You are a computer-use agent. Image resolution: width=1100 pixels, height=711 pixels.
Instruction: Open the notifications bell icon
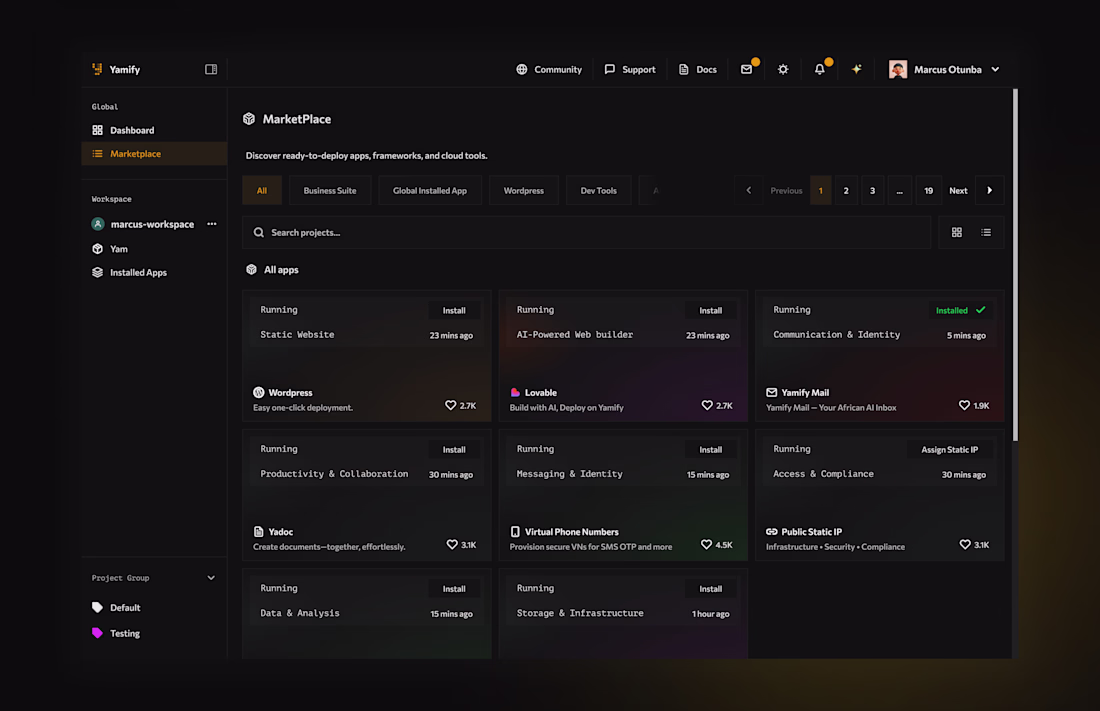(819, 69)
